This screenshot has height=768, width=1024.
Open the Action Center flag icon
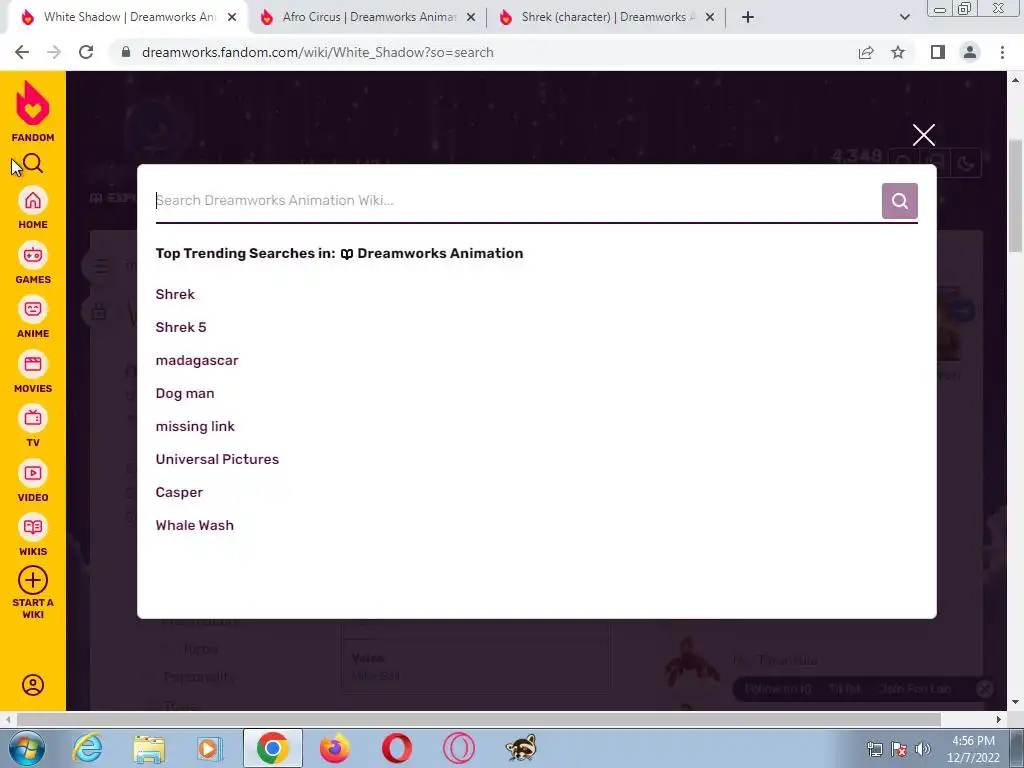click(x=899, y=749)
